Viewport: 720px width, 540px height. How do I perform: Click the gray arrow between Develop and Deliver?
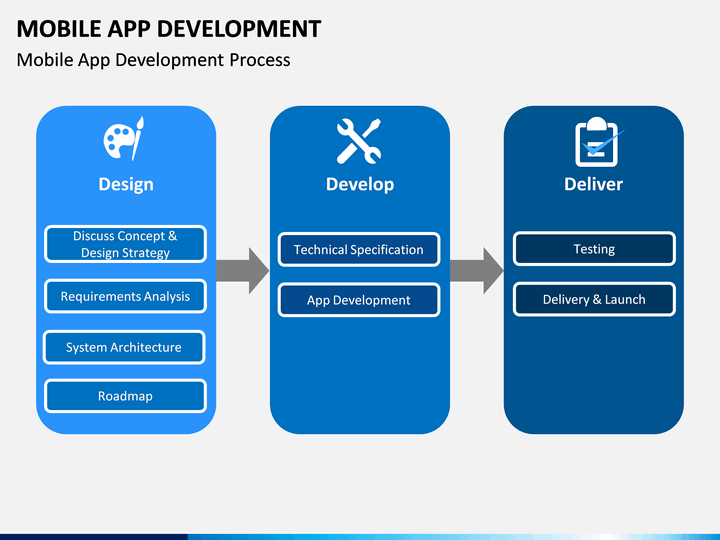click(477, 270)
